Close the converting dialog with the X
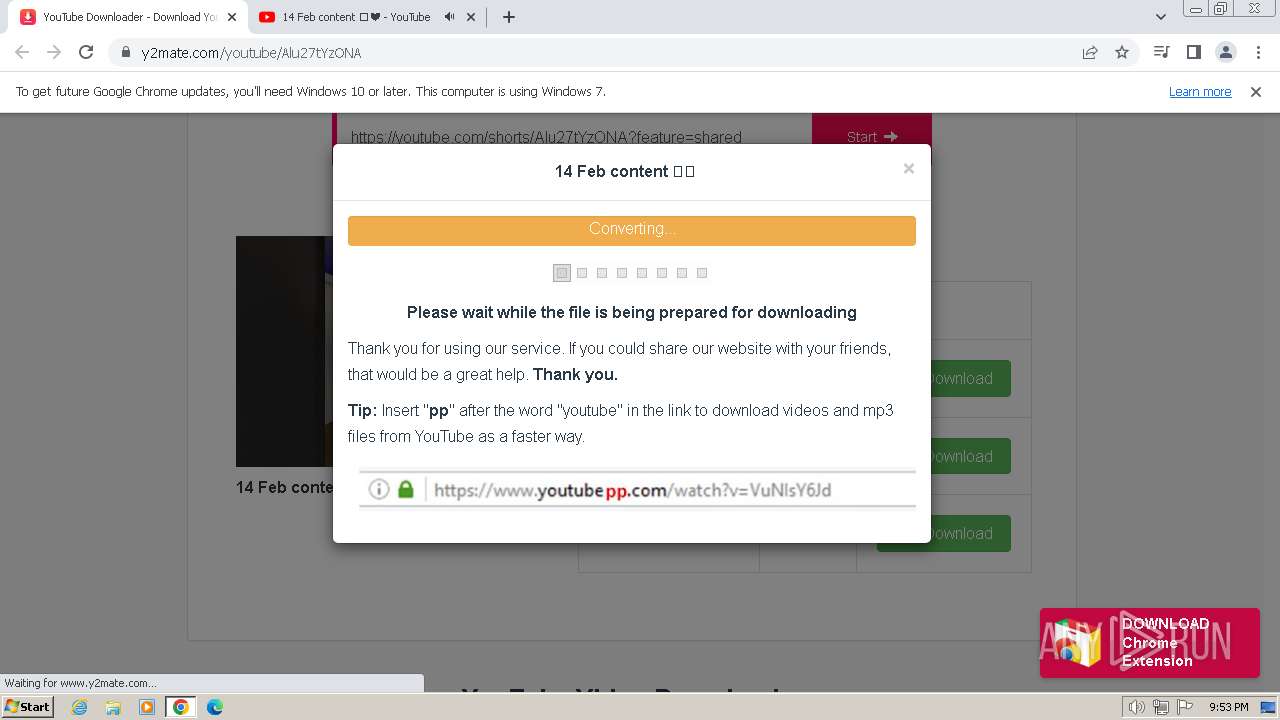This screenshot has height=720, width=1280. 908,168
